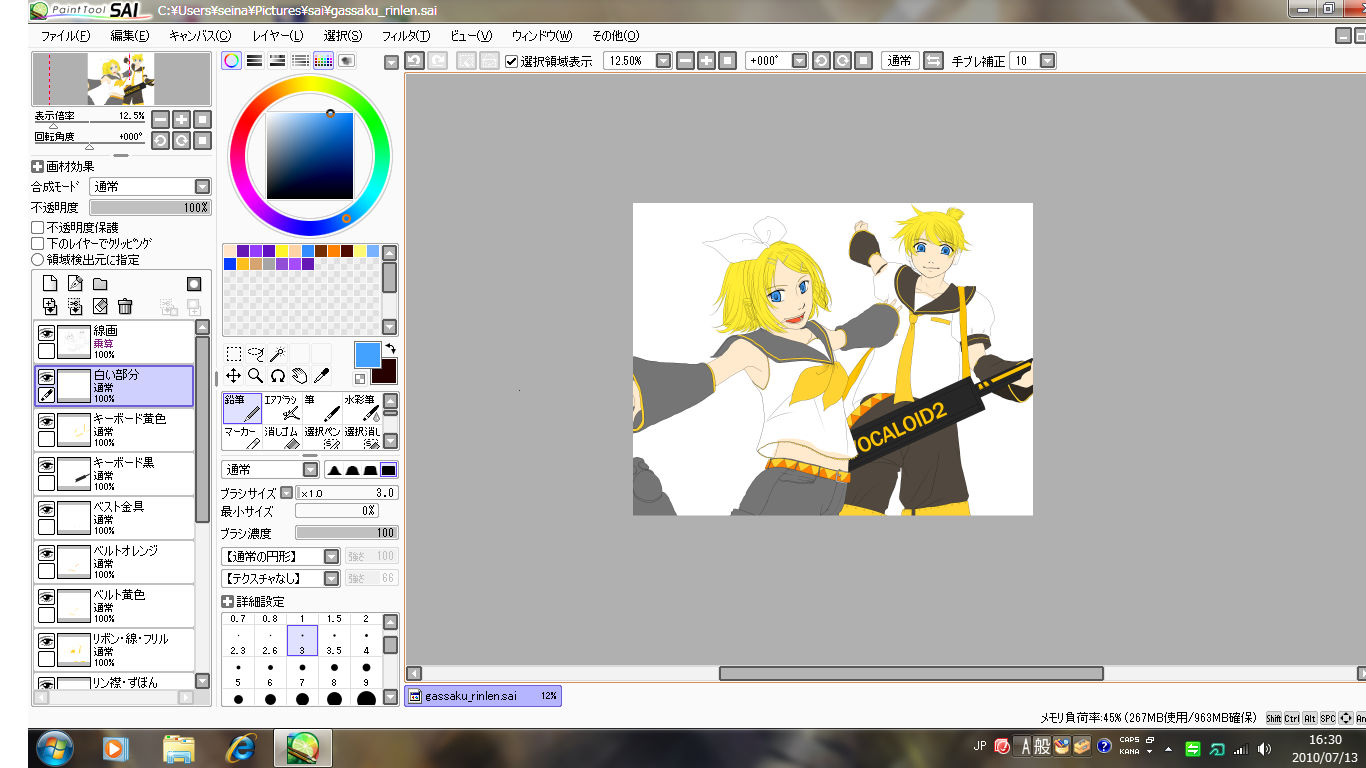Pick brush size 7 preset
1366x768 pixels.
pos(302,675)
